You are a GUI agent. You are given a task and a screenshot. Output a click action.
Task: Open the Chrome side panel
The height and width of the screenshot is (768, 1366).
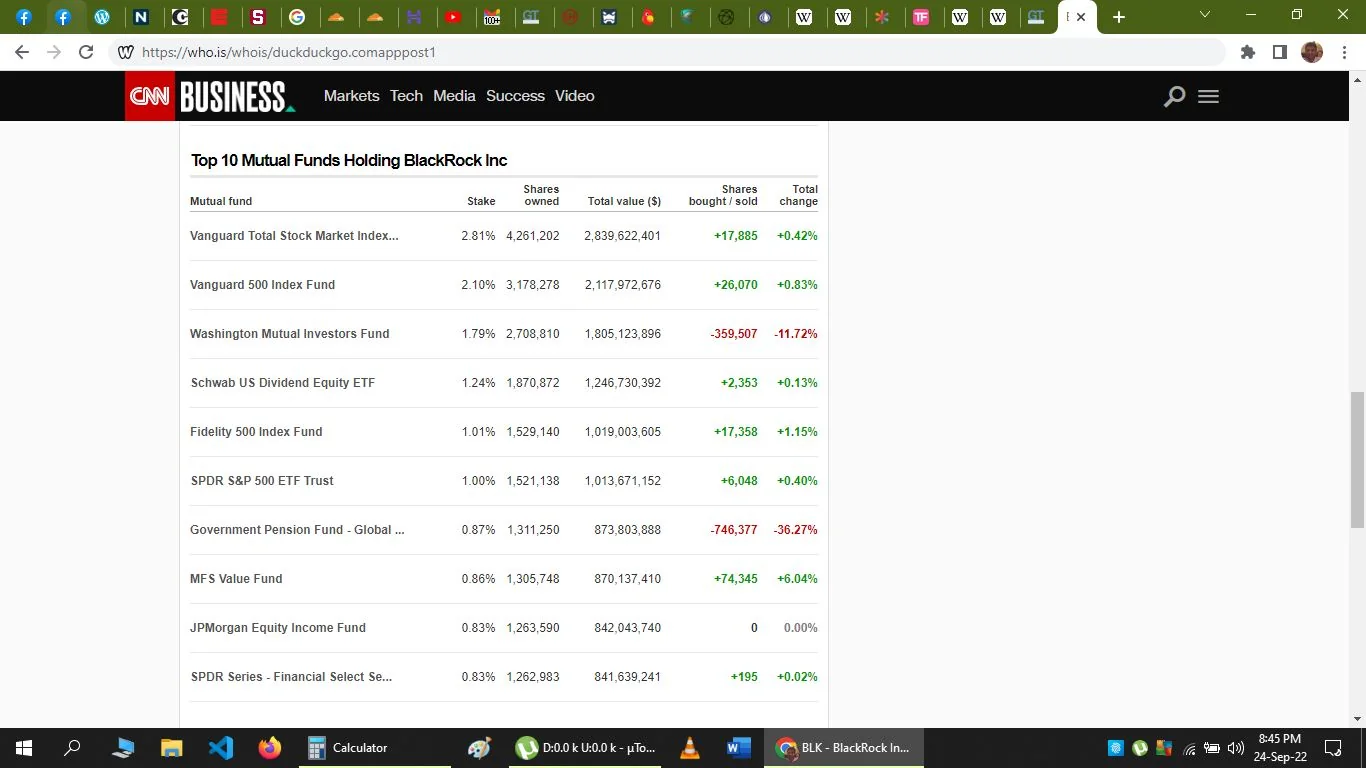[1279, 52]
